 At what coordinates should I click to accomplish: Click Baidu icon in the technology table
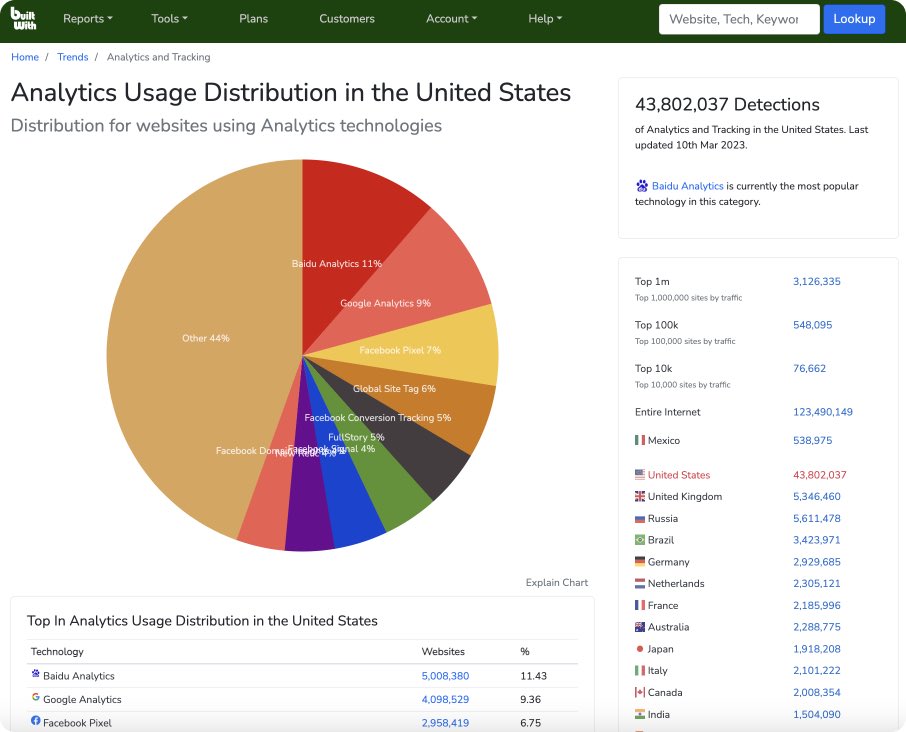[x=36, y=674]
